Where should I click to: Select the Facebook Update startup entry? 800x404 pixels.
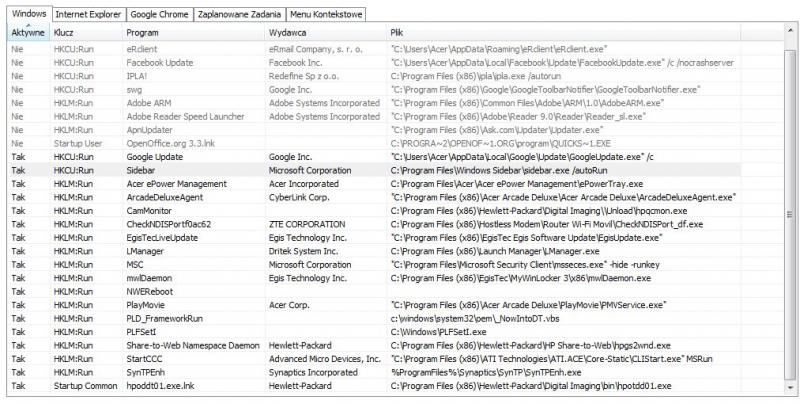[160, 61]
